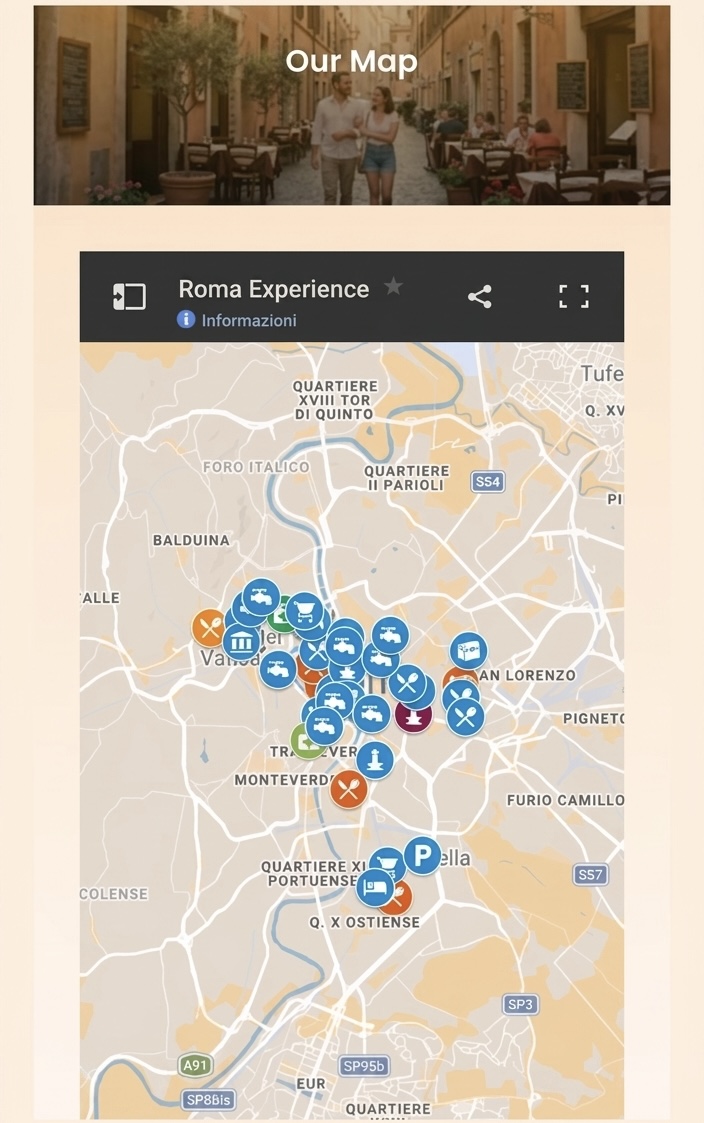
Task: Select faucet marker left of maroon fountain
Action: coord(371,713)
